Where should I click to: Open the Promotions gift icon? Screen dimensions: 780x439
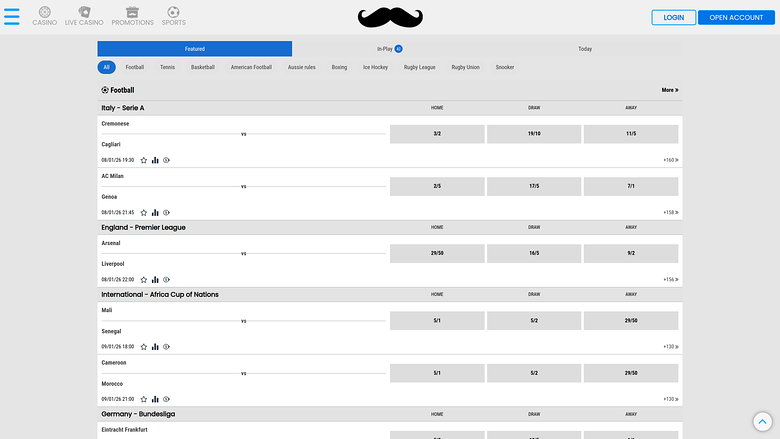(x=132, y=13)
